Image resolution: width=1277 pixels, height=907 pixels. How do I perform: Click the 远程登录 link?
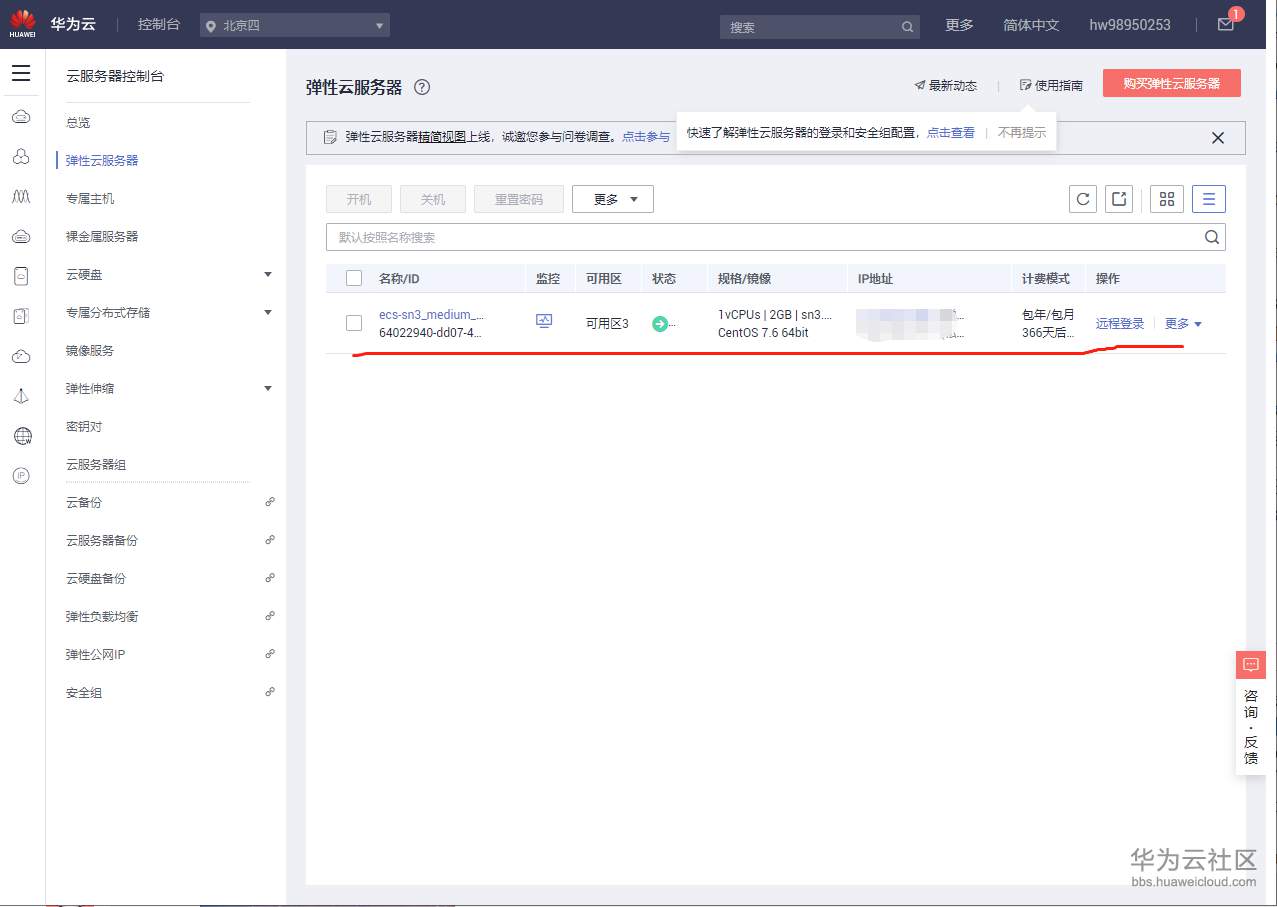(1120, 324)
